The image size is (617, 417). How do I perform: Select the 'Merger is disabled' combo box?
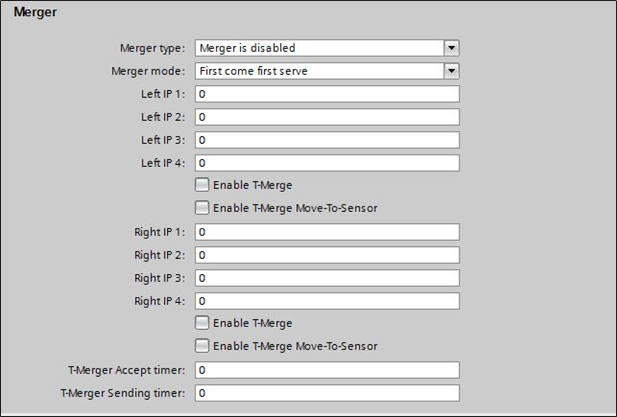tap(318, 47)
